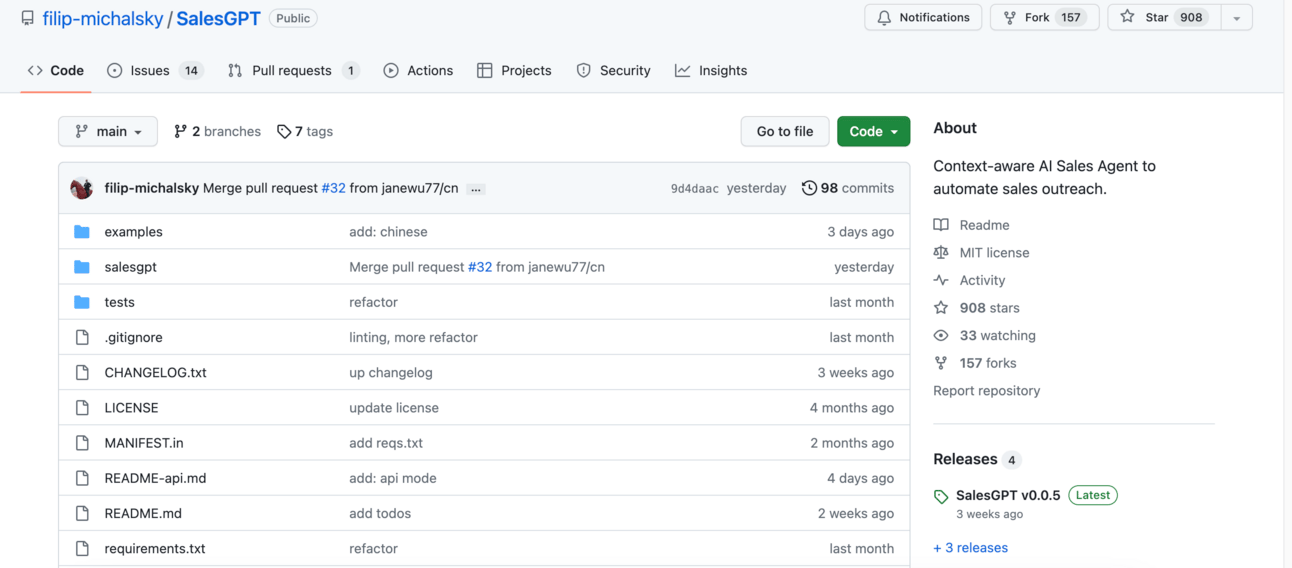Click the Go to file button

(x=785, y=132)
